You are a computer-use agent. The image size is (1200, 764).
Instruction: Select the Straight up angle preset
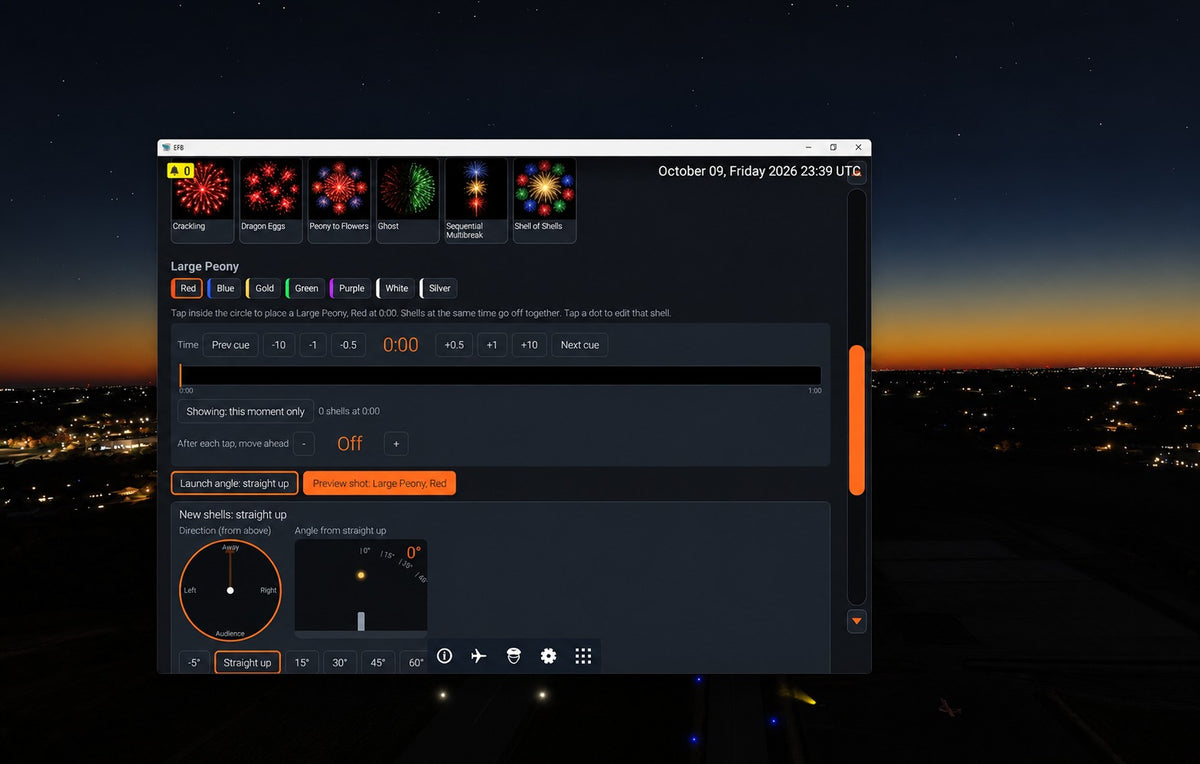[247, 662]
